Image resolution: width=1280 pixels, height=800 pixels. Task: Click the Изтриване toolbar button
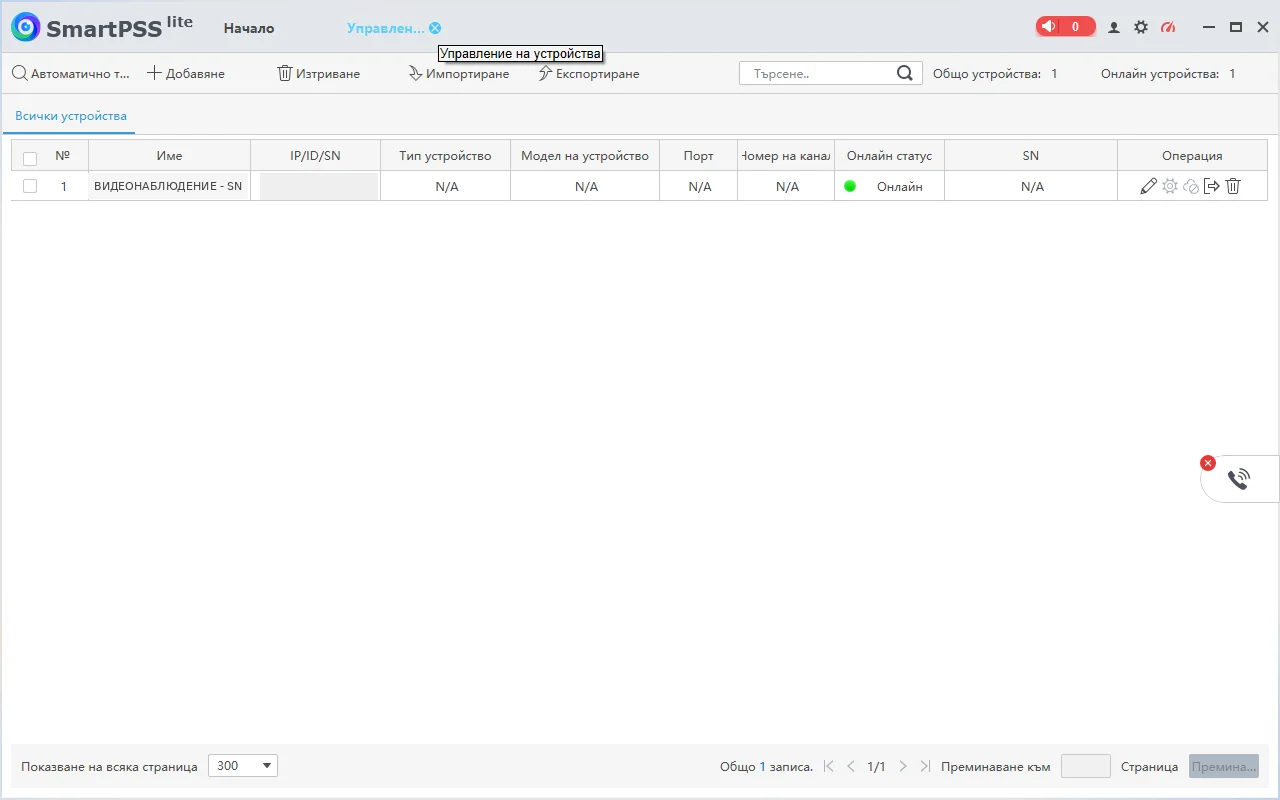318,73
